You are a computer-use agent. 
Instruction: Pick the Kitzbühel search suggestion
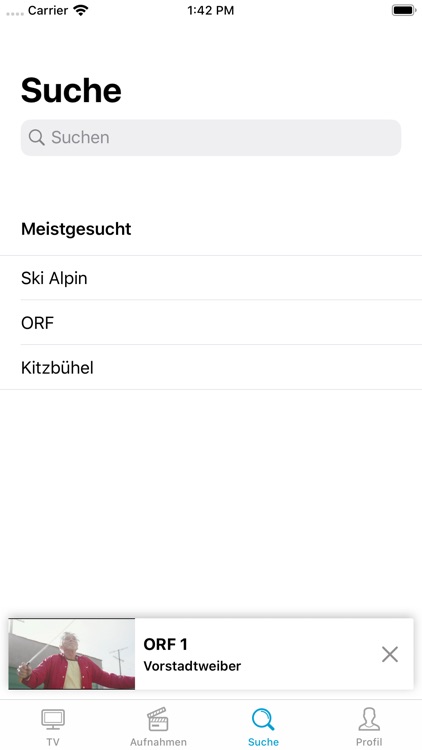pos(211,367)
